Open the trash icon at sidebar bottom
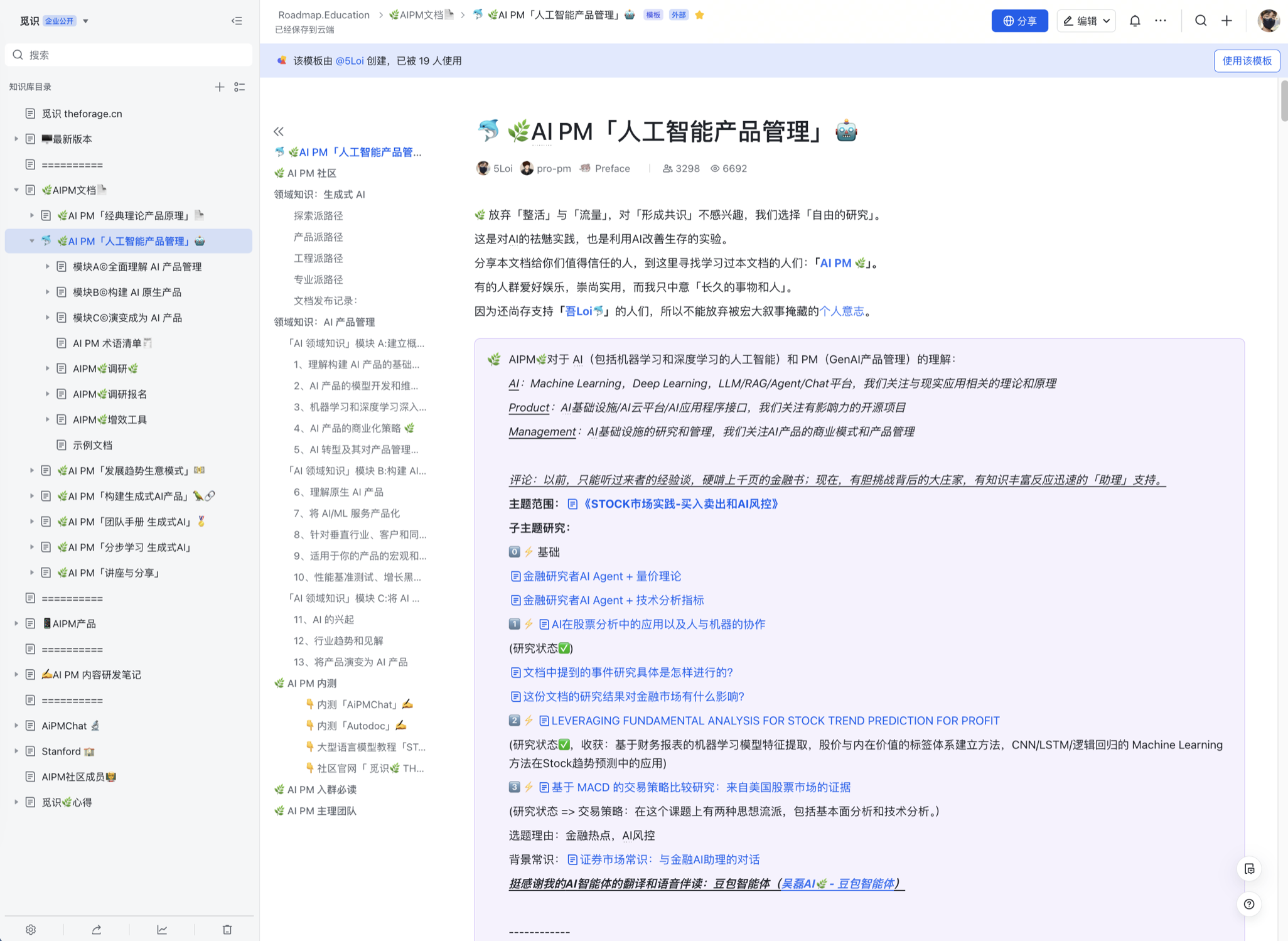This screenshot has width=1288, height=941. pos(227,930)
